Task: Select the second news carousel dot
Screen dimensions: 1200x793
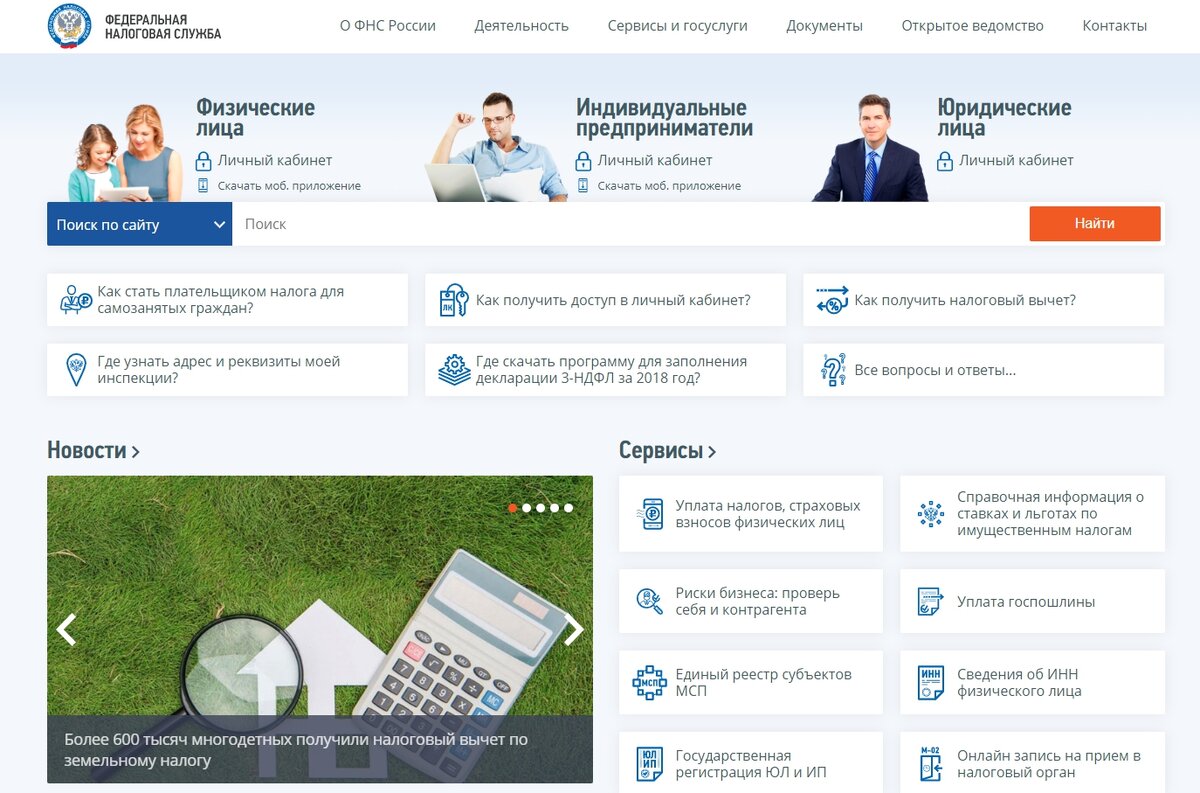Action: [x=527, y=508]
